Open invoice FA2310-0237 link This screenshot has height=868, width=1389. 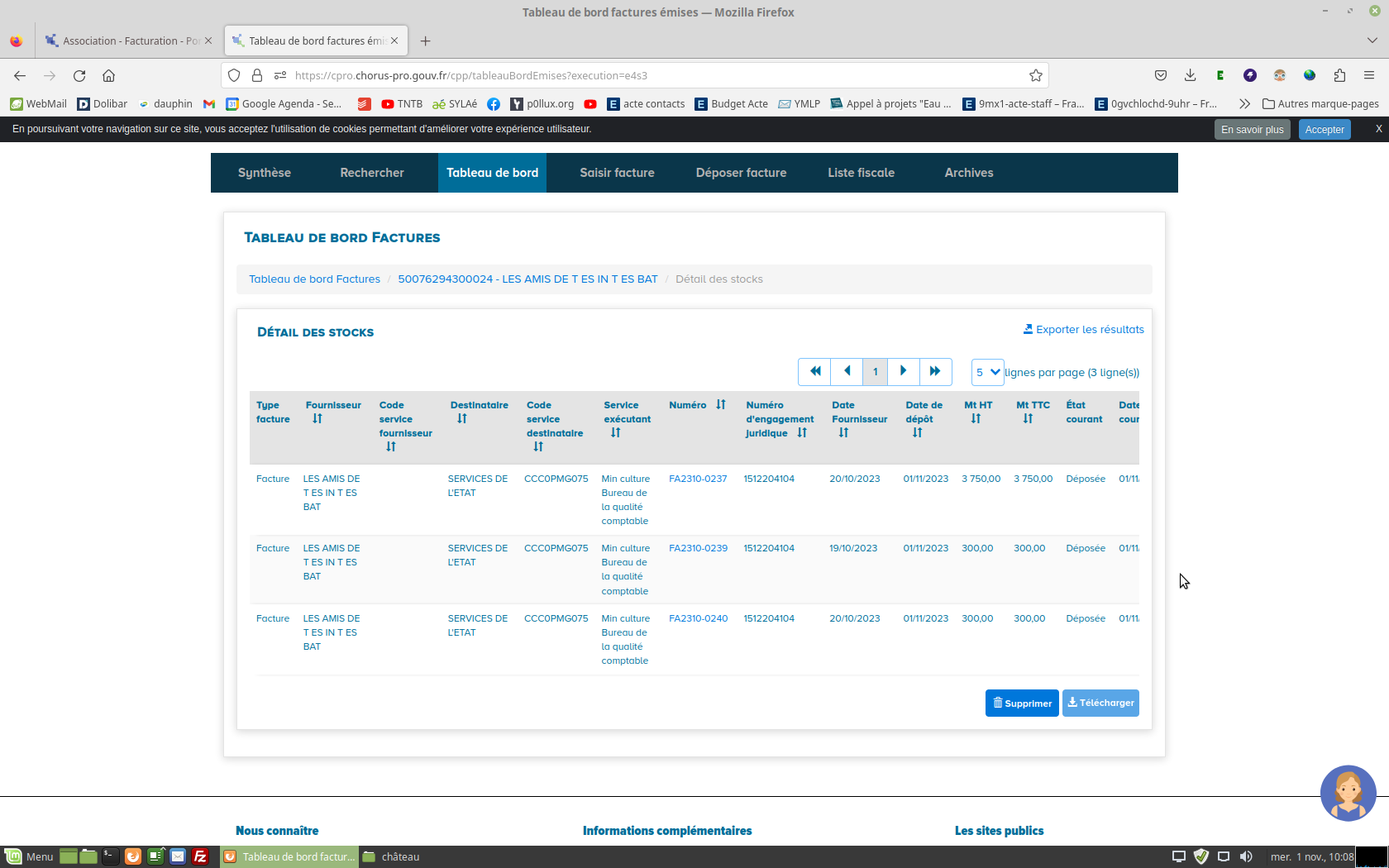[x=698, y=479]
